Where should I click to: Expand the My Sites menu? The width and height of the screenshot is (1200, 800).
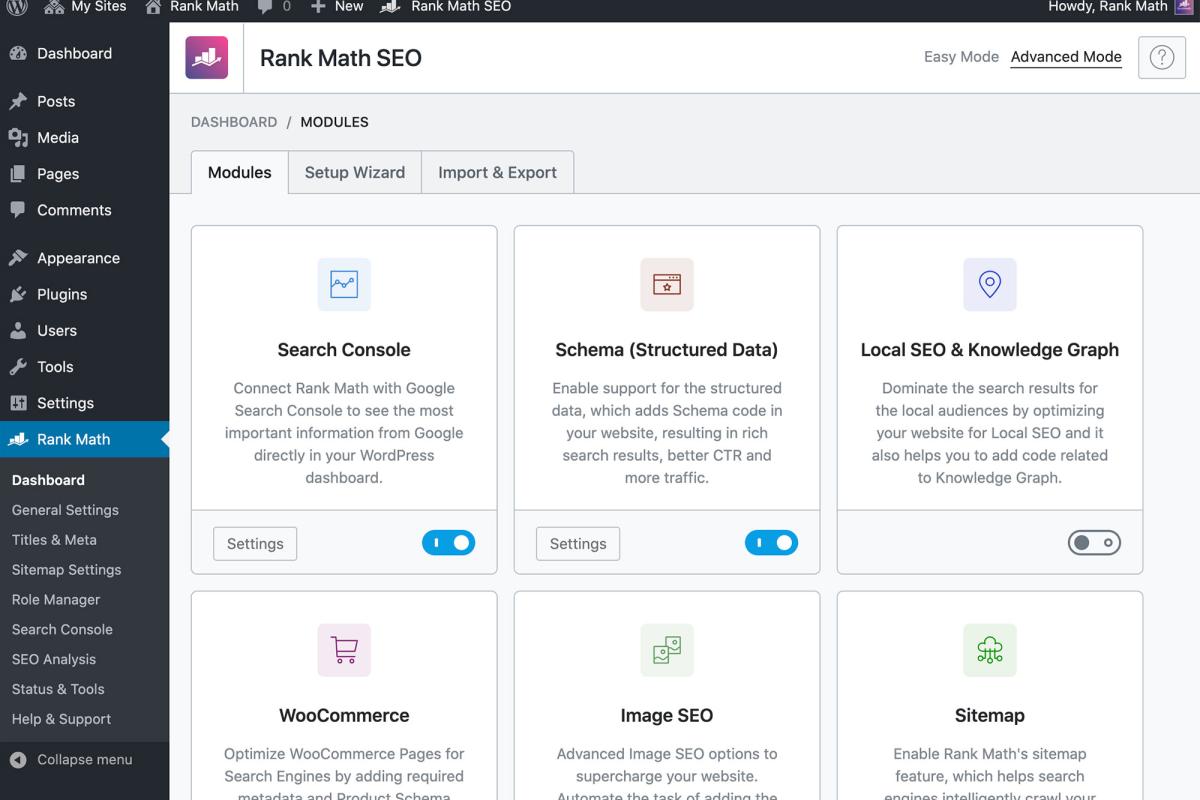pyautogui.click(x=85, y=8)
